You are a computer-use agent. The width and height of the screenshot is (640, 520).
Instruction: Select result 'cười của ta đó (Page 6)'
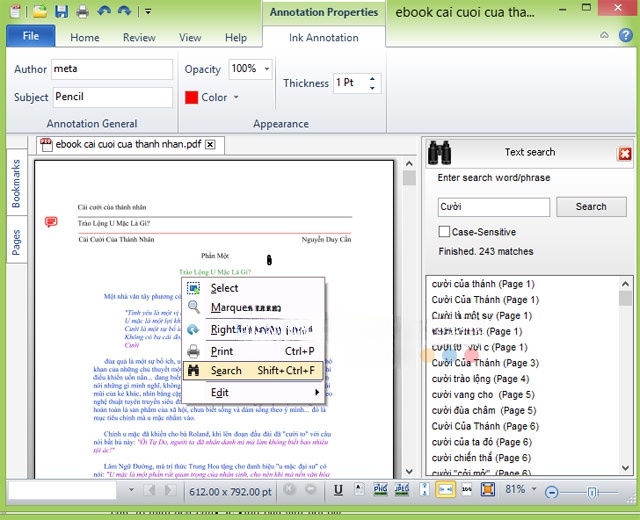(x=482, y=442)
